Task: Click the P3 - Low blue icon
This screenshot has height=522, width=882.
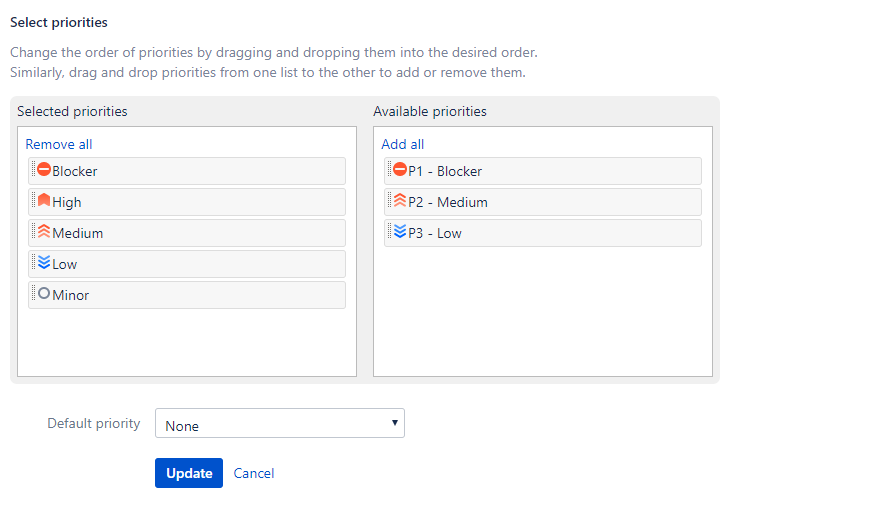Action: (x=400, y=232)
